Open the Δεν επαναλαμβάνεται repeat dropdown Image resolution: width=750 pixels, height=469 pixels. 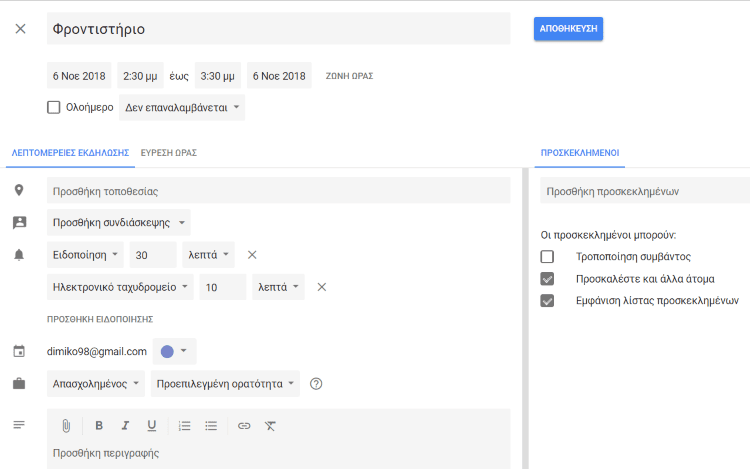click(x=182, y=108)
